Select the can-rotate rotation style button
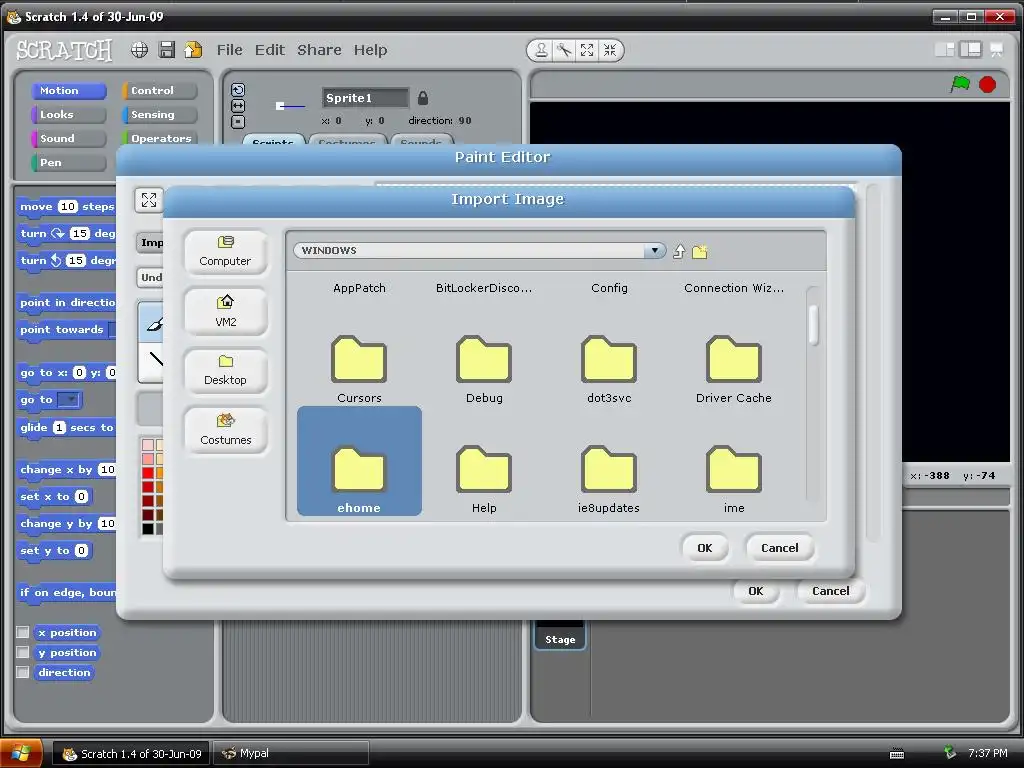 238,90
